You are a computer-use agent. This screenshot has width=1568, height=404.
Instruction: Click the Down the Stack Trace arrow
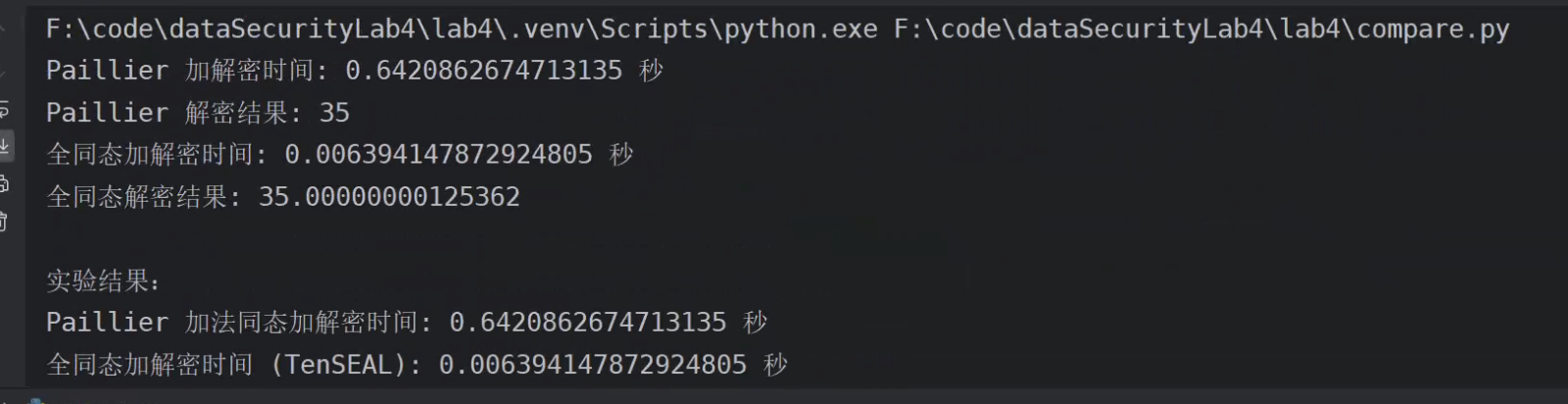pyautogui.click(x=3, y=70)
